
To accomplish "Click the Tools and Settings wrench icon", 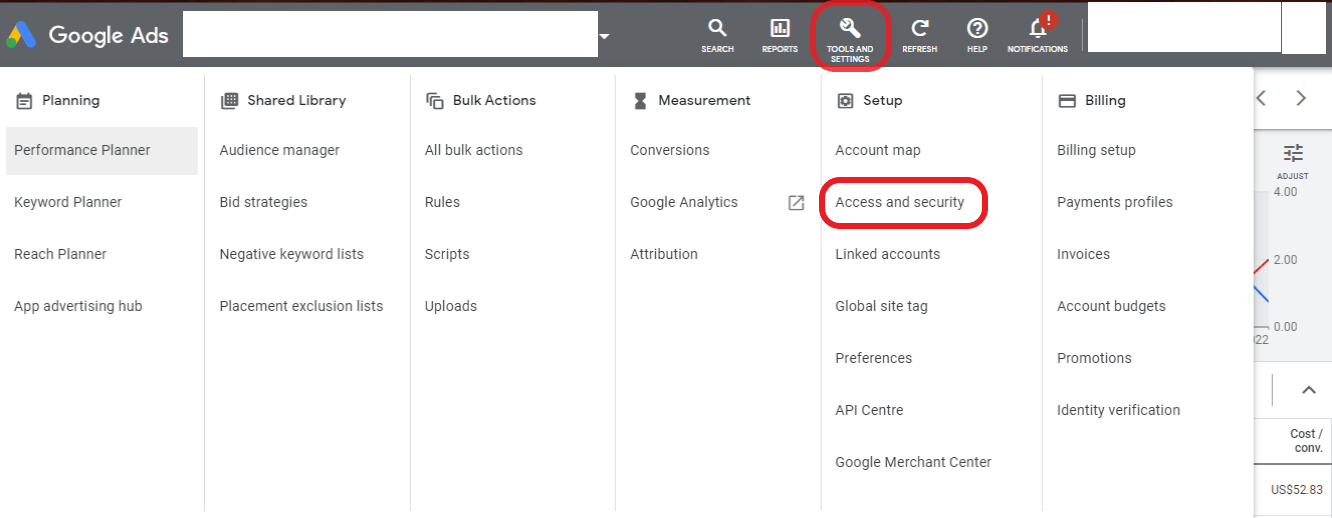I will click(x=850, y=28).
